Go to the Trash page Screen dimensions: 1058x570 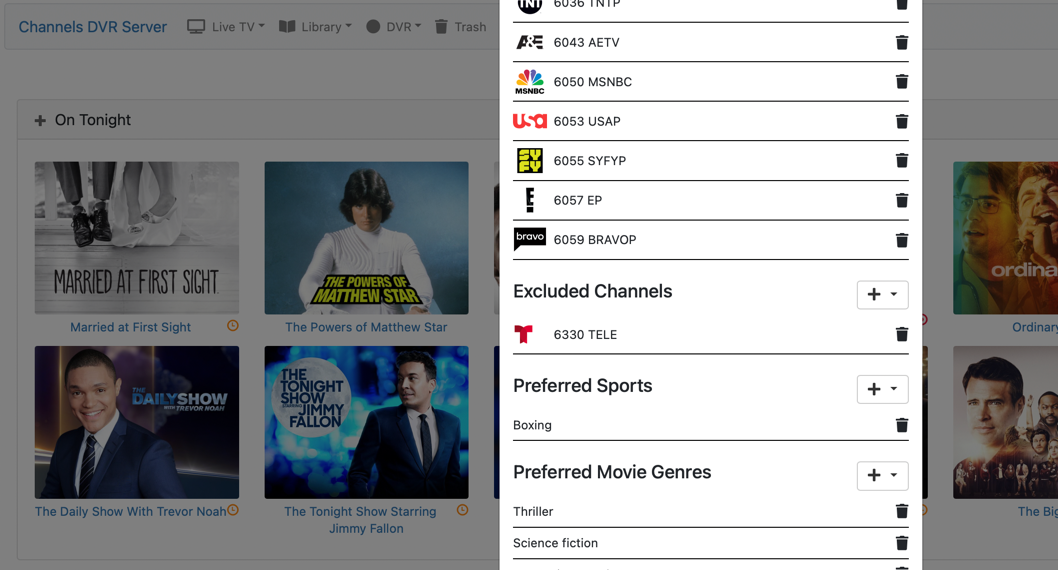pyautogui.click(x=460, y=27)
